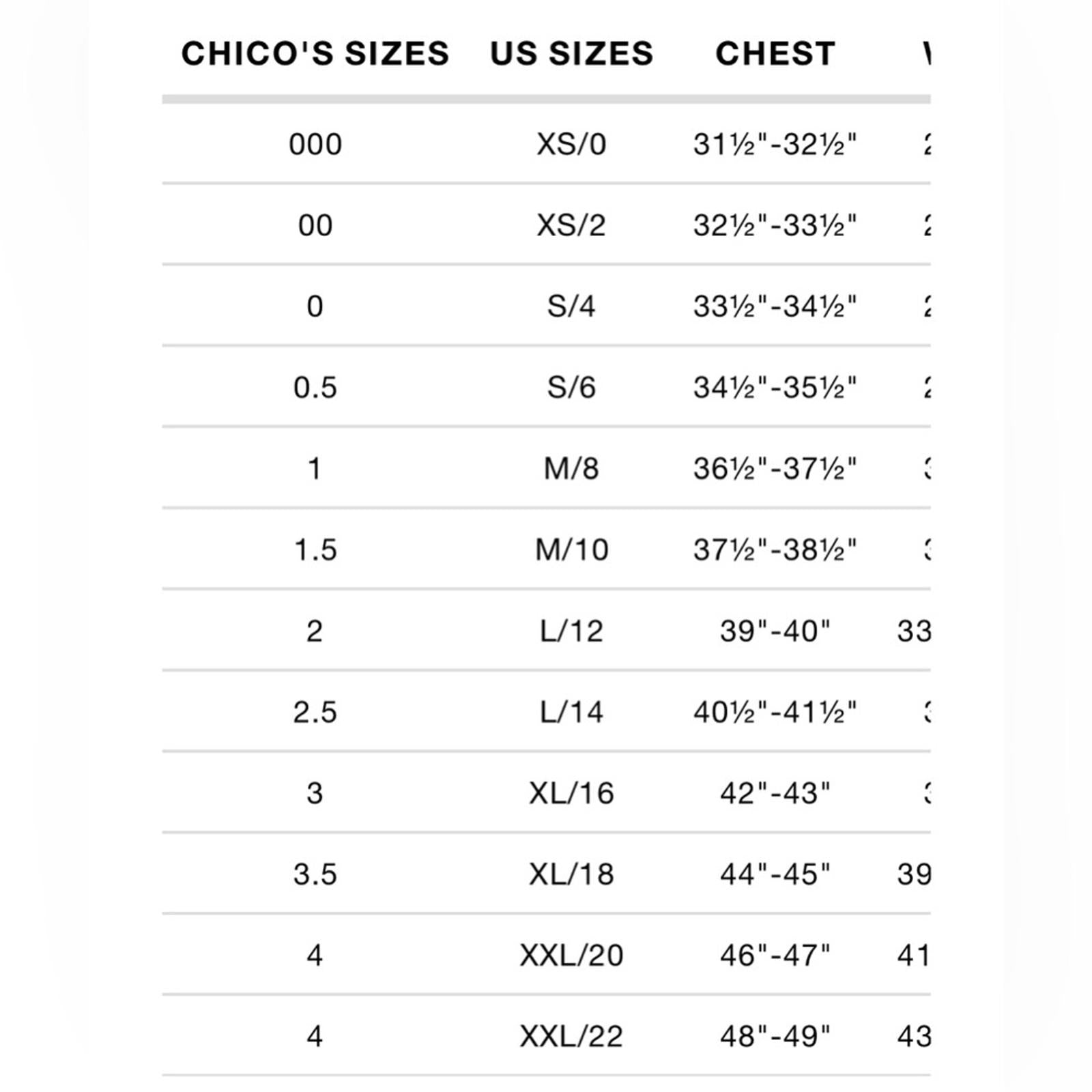Screen dimensions: 1092x1092
Task: Click the XL/16 US size cell
Action: (x=571, y=794)
